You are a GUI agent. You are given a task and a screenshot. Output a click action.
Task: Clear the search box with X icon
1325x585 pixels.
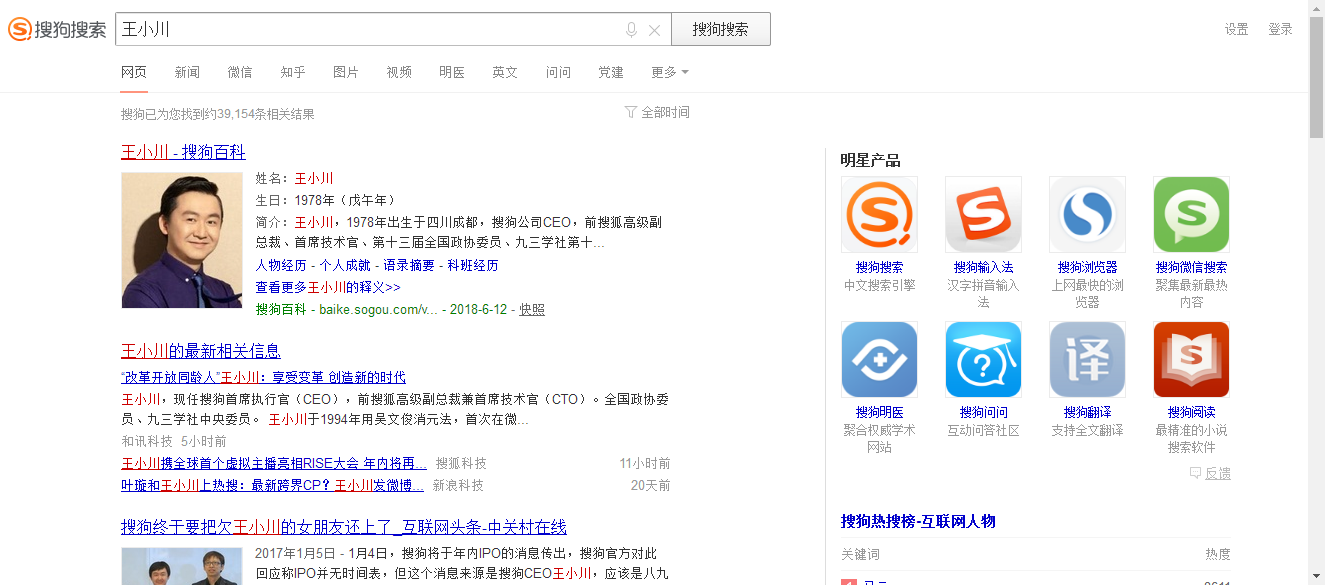tap(655, 30)
